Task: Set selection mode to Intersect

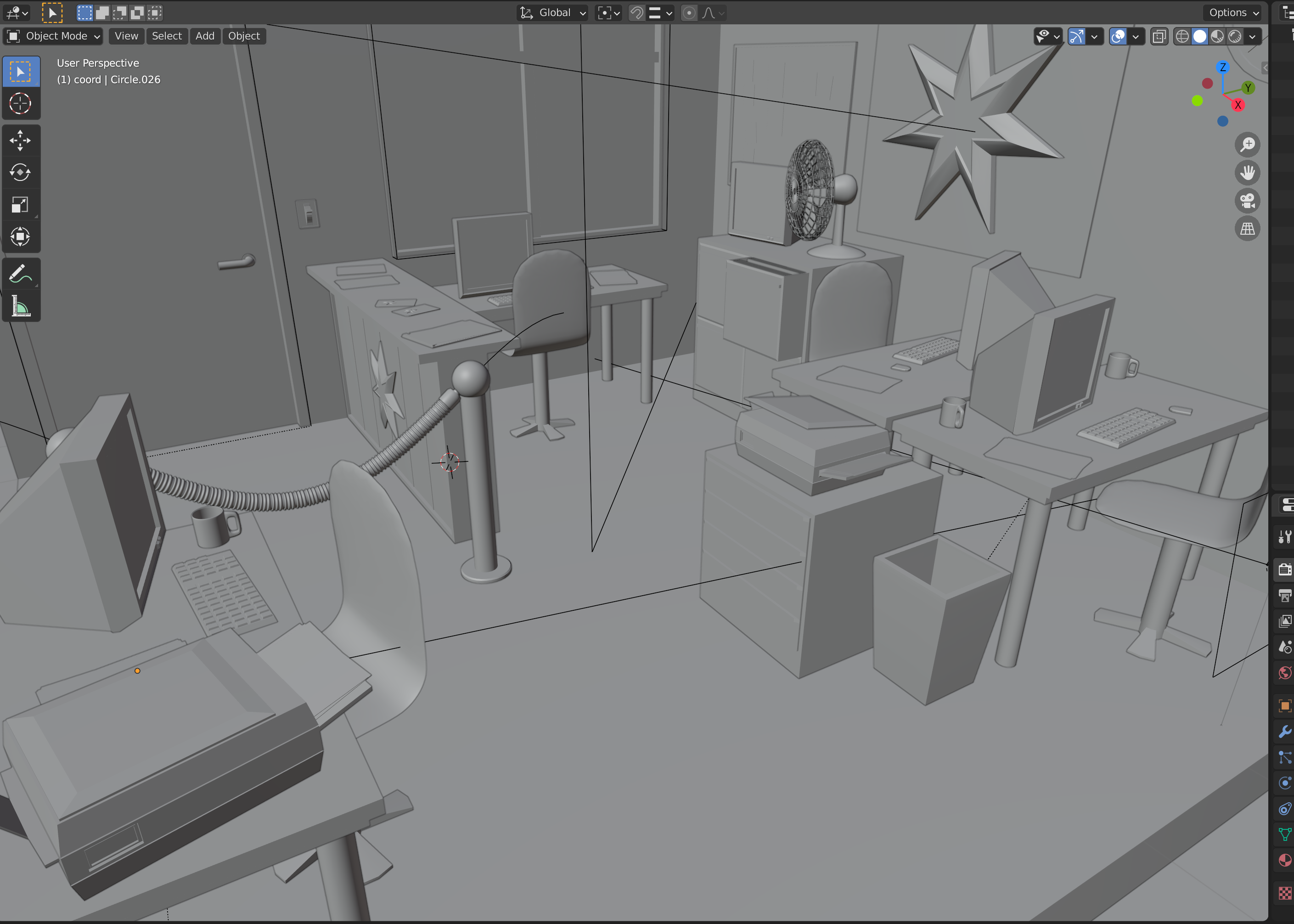Action: 155,12
